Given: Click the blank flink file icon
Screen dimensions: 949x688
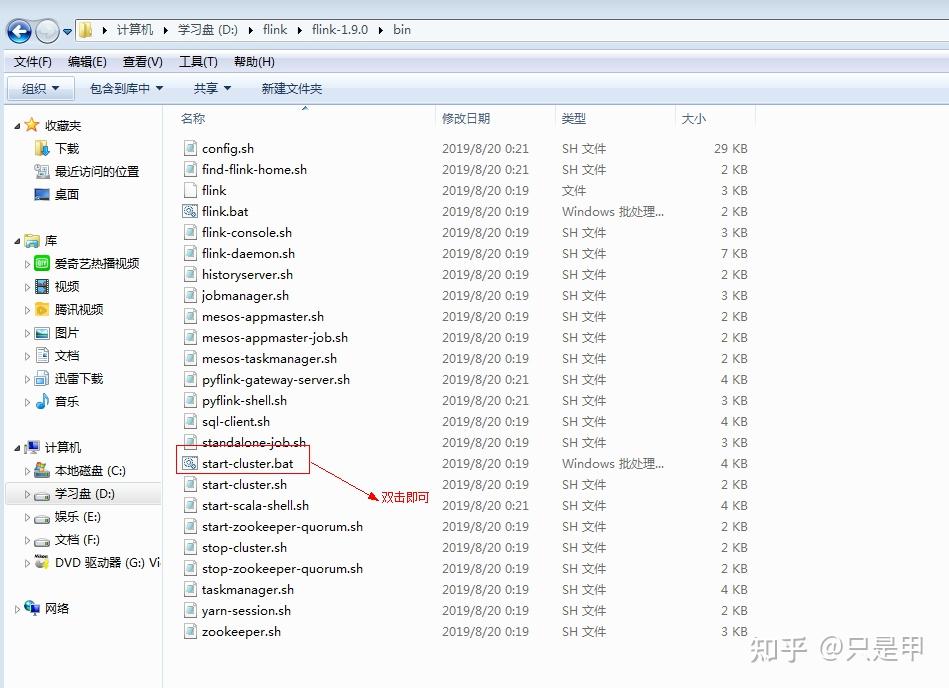Looking at the screenshot, I should pos(190,190).
